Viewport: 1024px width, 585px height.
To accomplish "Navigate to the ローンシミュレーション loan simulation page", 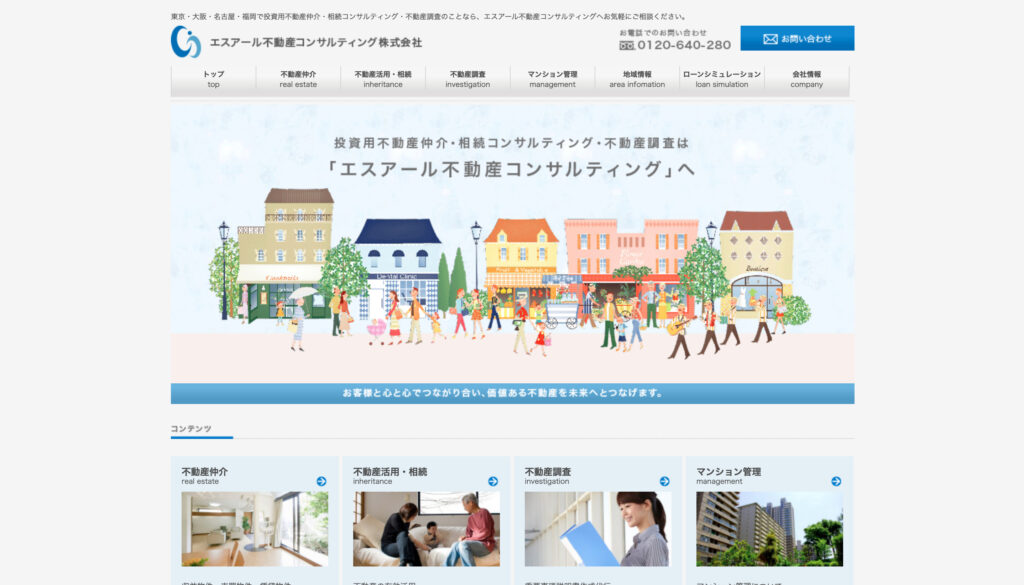I will pyautogui.click(x=722, y=79).
